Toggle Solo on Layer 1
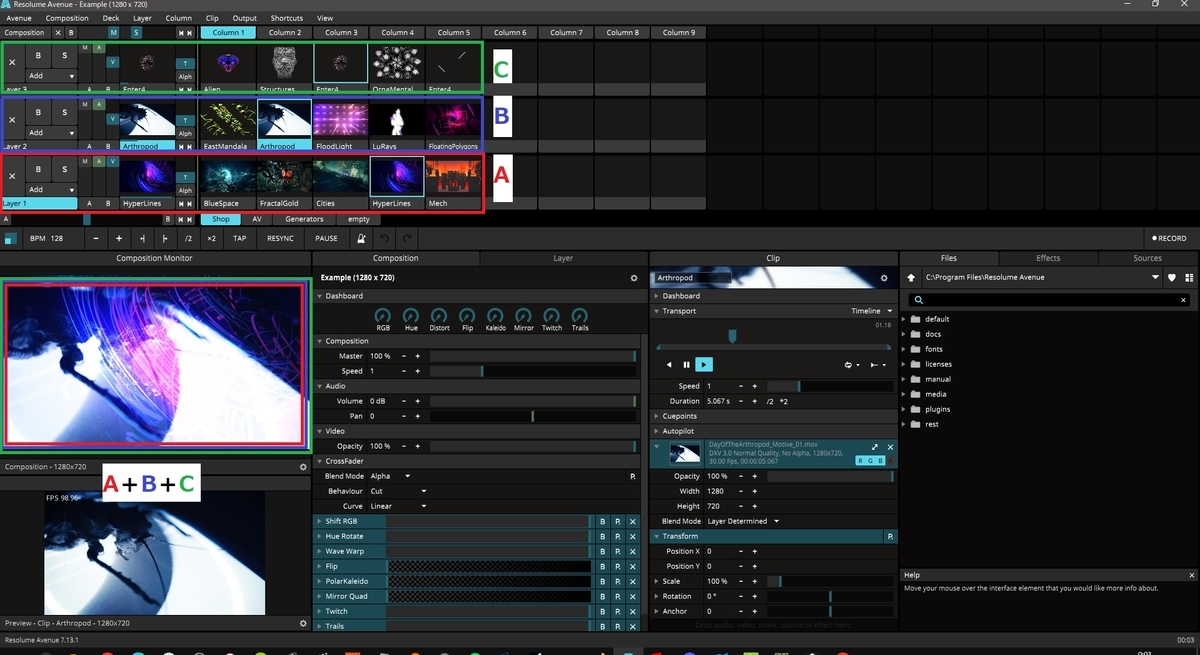The image size is (1200, 655). click(x=64, y=169)
